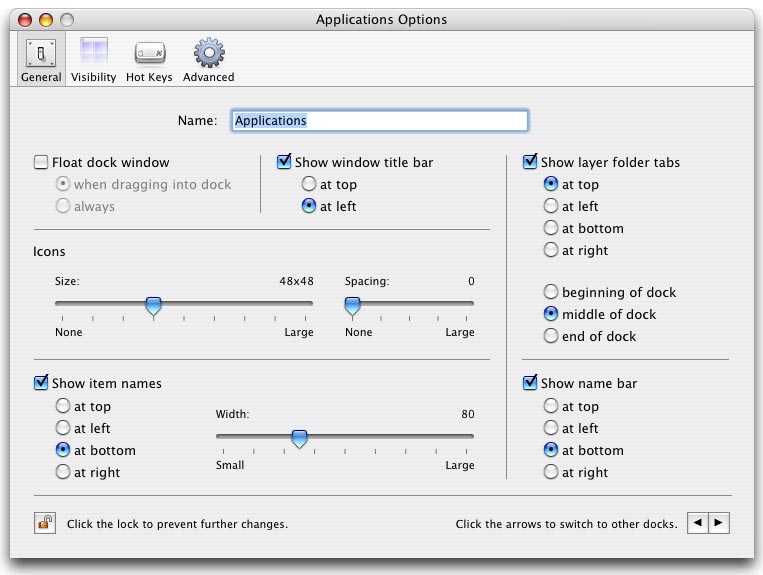Set layer folder tabs at bottom

(550, 228)
